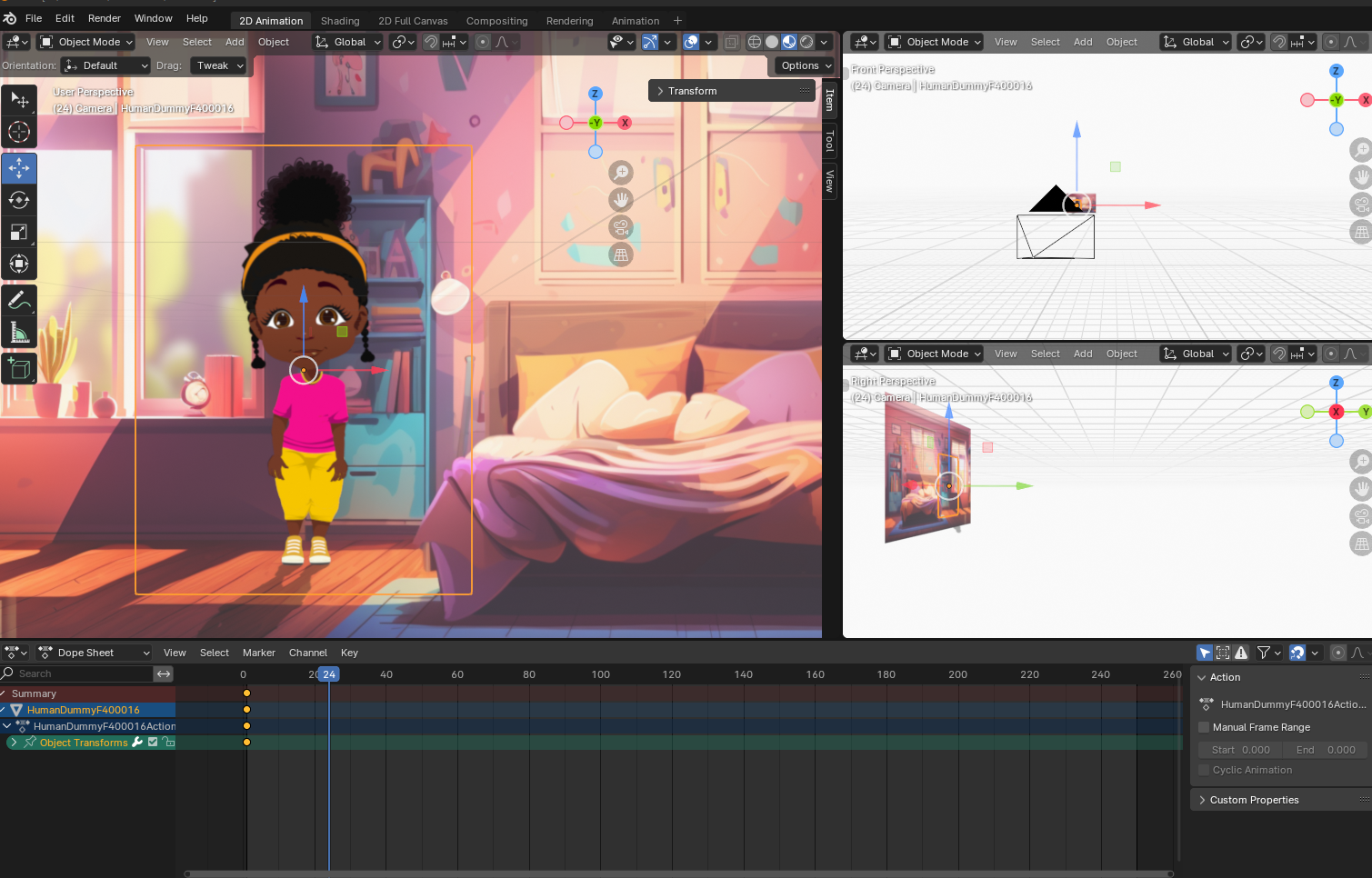The width and height of the screenshot is (1372, 878).
Task: Open the Tool sidebar tab
Action: pyautogui.click(x=829, y=140)
